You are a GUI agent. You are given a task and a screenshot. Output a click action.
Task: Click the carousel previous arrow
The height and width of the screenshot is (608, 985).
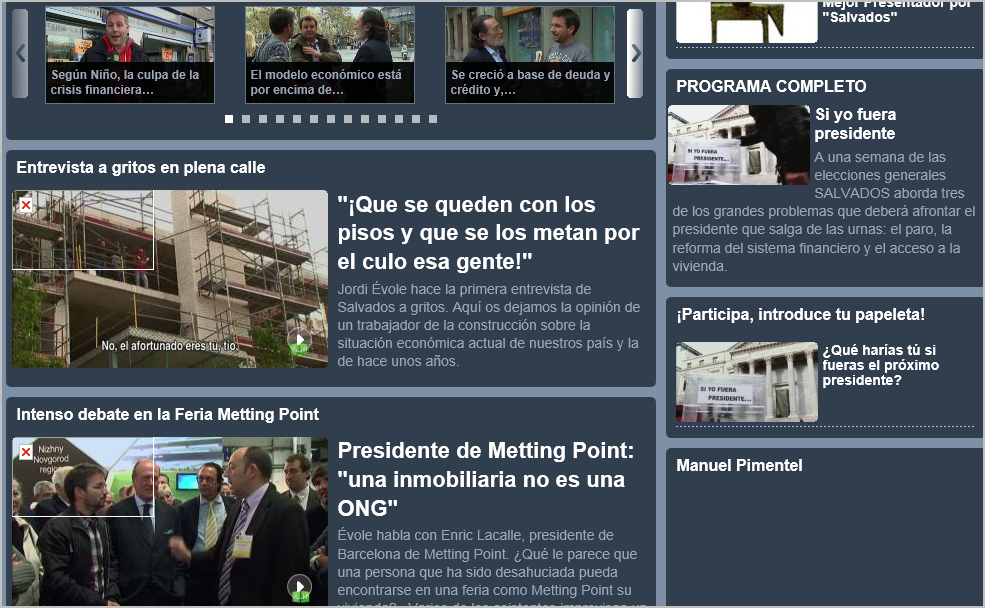(x=20, y=53)
